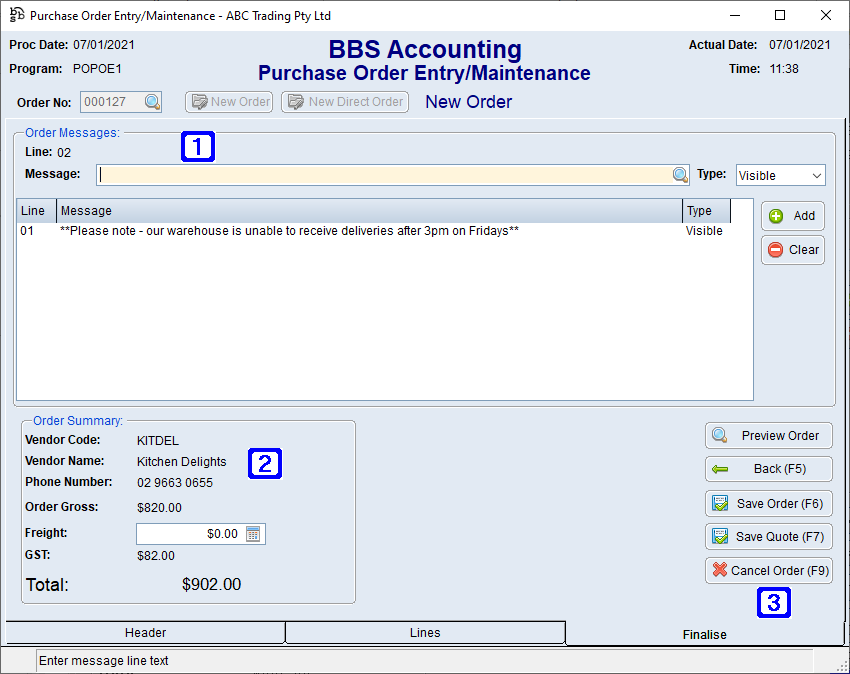This screenshot has width=850, height=674.
Task: Switch to the Lines tab
Action: pos(424,632)
